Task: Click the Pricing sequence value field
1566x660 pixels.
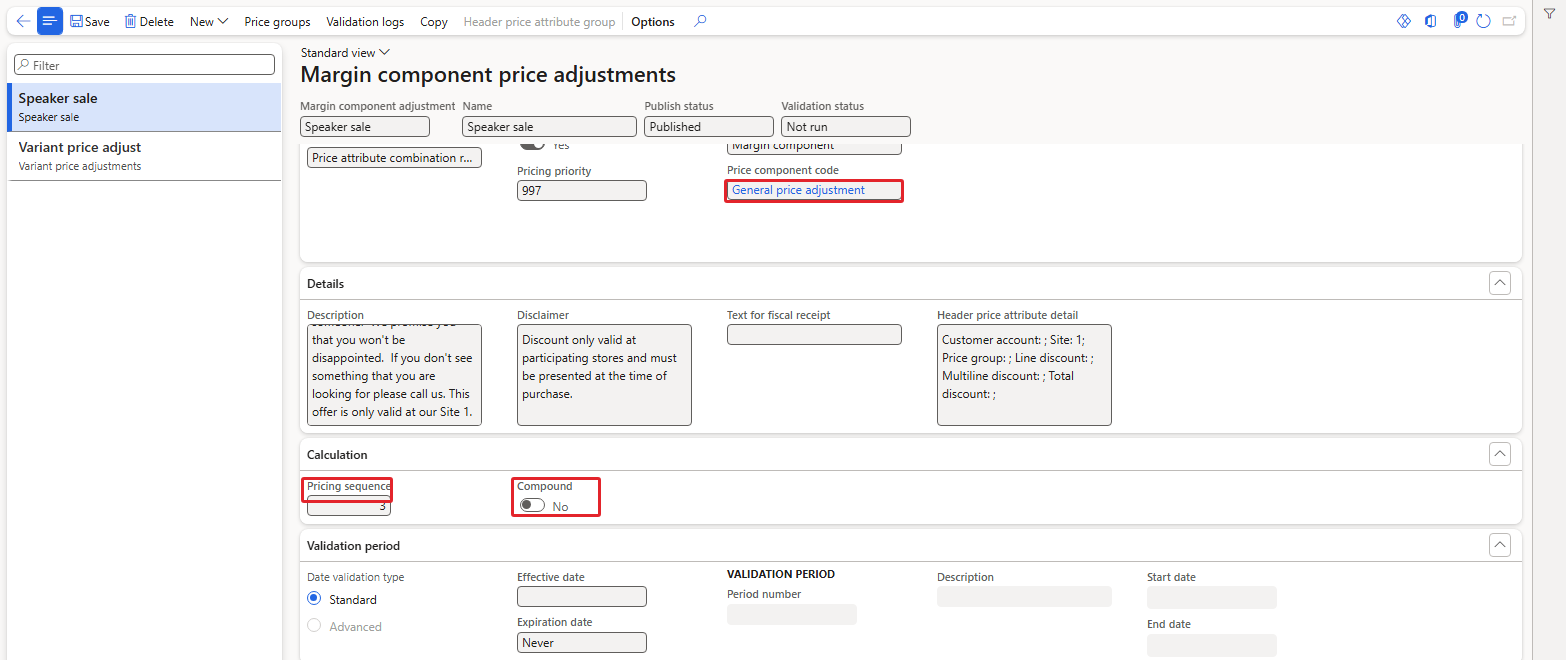Action: [349, 506]
